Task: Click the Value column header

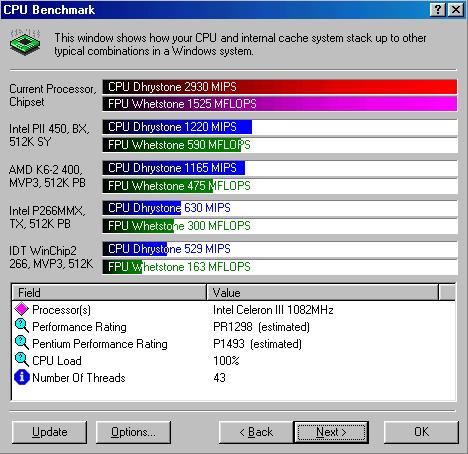Action: tap(322, 293)
